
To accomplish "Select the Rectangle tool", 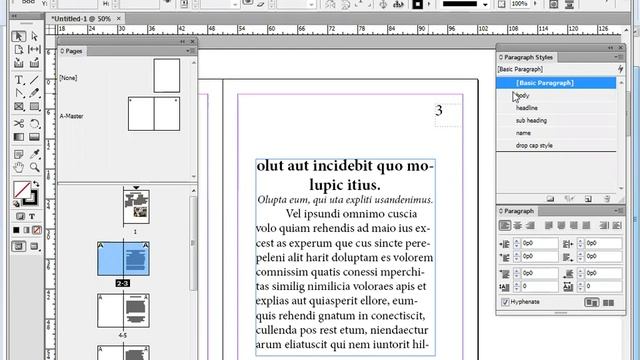I will click(x=34, y=107).
